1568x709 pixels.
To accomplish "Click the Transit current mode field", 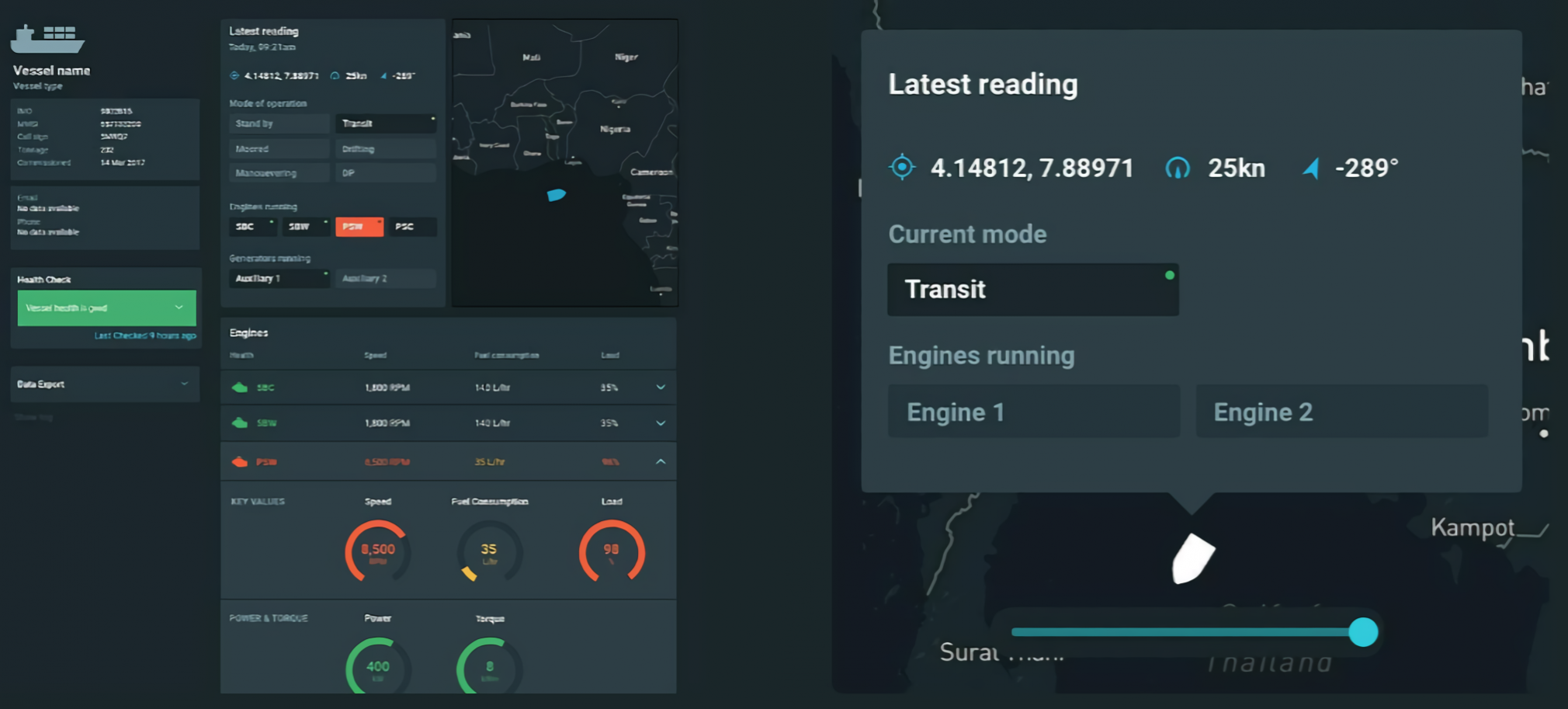I will click(1032, 290).
